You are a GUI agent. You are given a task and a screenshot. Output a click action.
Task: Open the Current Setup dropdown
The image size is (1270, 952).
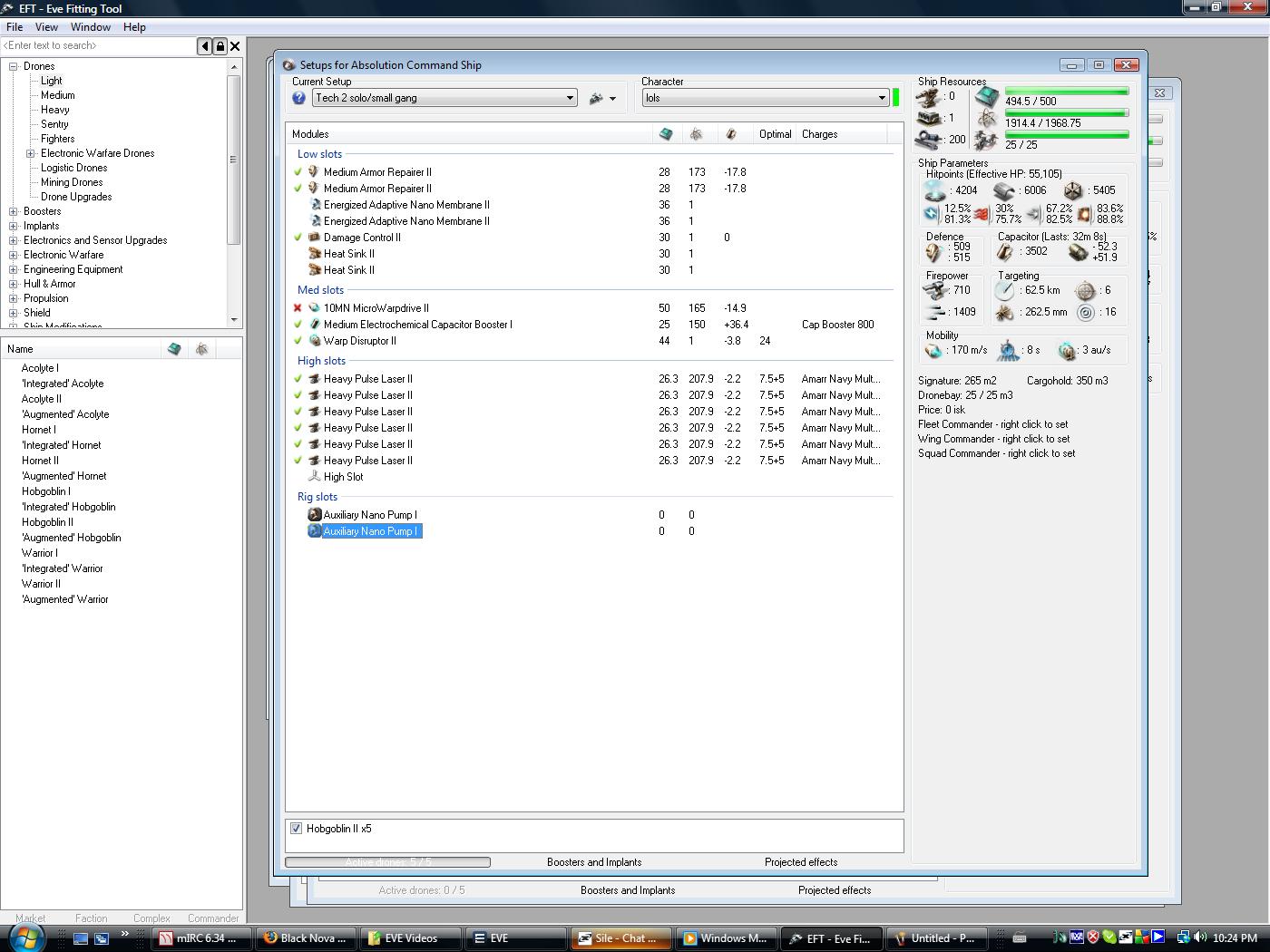click(444, 98)
